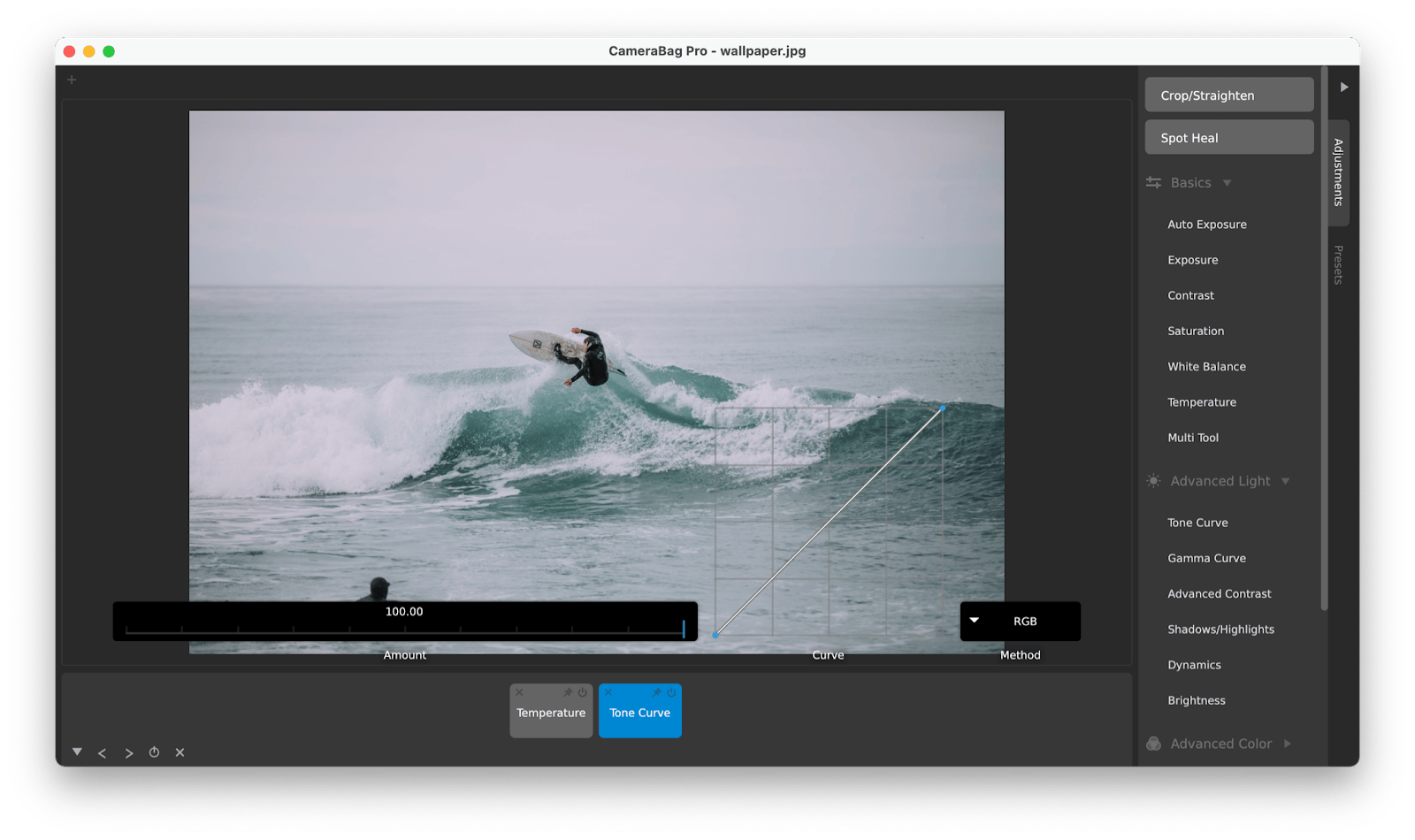
Task: Click the Amount slider track
Action: point(405,630)
